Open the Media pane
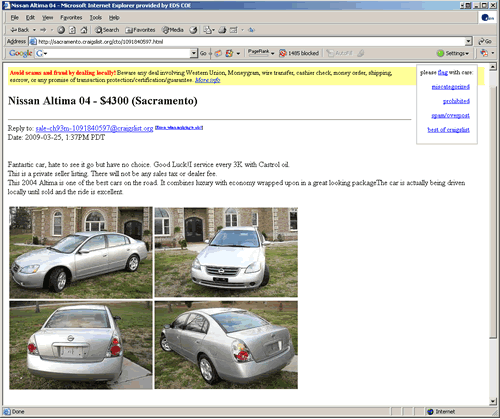 [x=173, y=30]
